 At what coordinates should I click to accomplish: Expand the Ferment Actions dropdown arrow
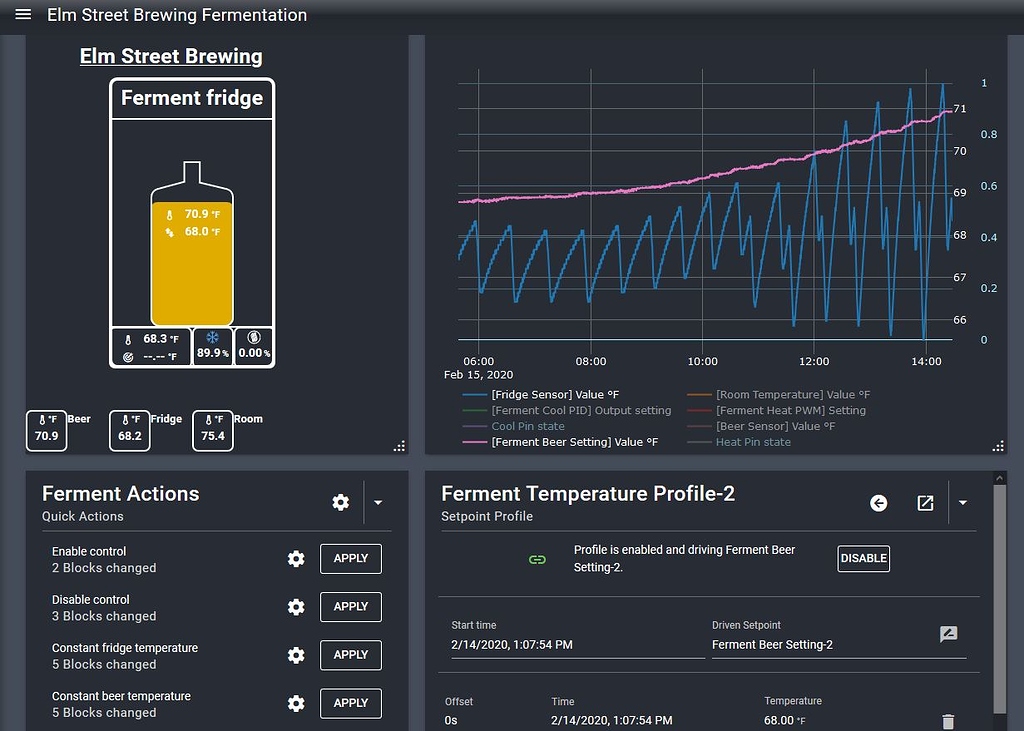click(378, 502)
